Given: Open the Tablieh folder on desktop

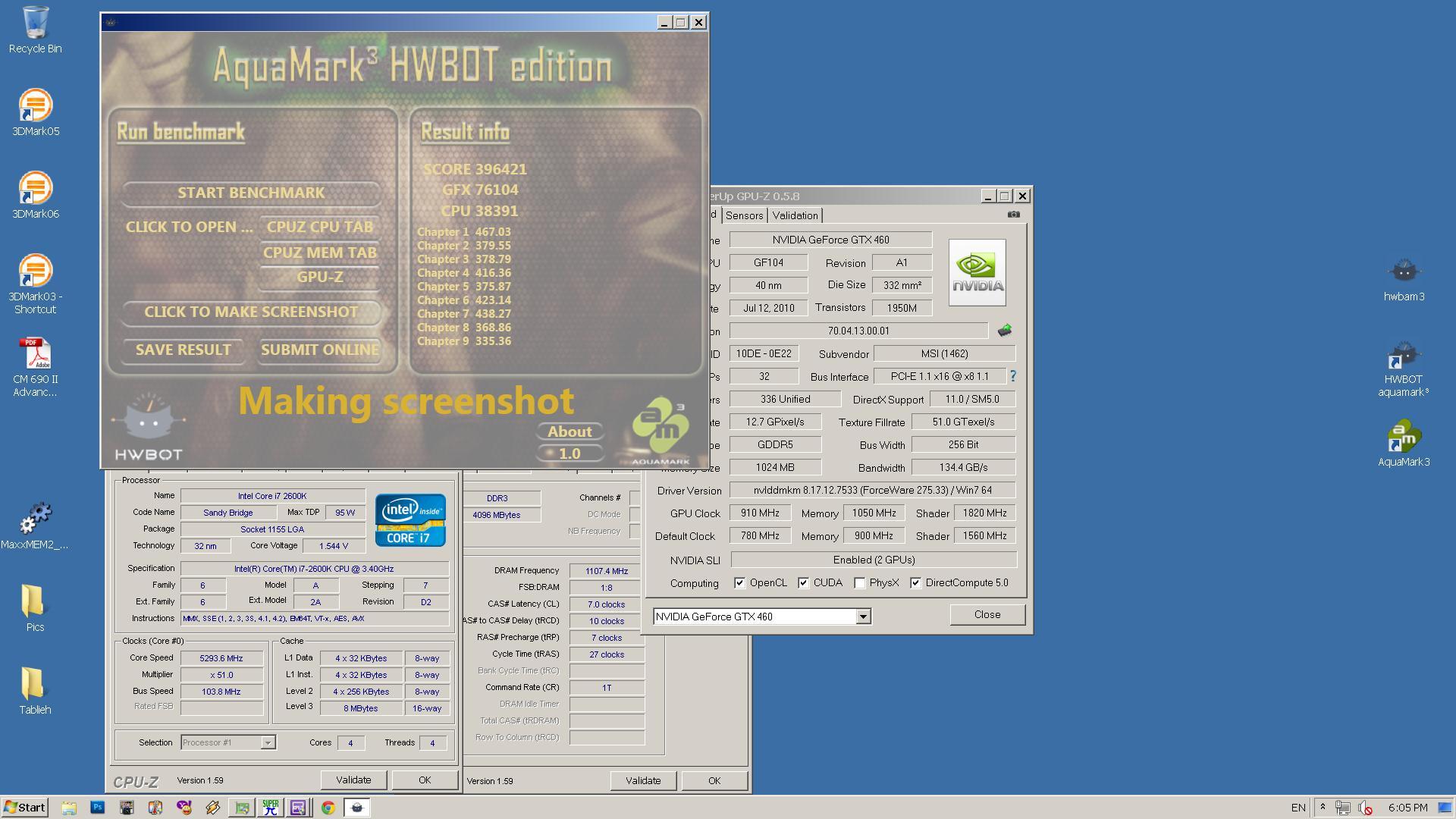Looking at the screenshot, I should 35,690.
